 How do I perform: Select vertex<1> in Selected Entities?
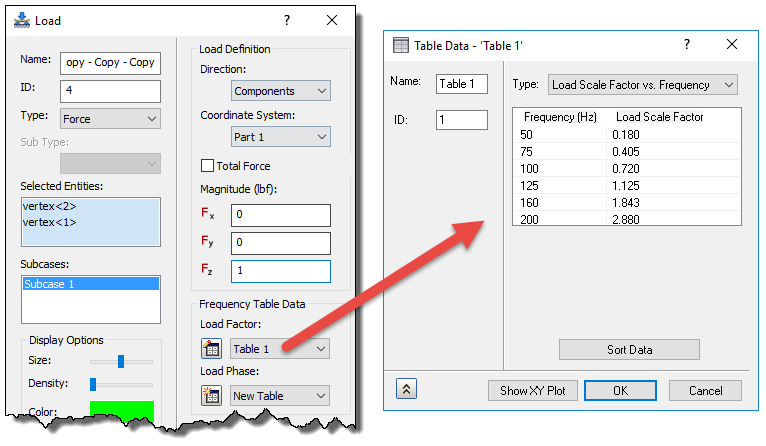49,222
